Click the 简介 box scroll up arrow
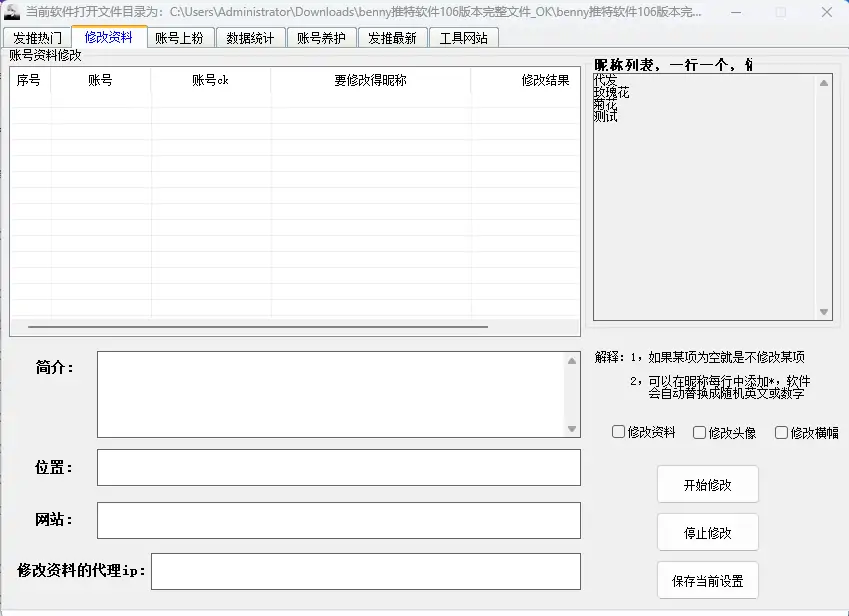 point(572,361)
